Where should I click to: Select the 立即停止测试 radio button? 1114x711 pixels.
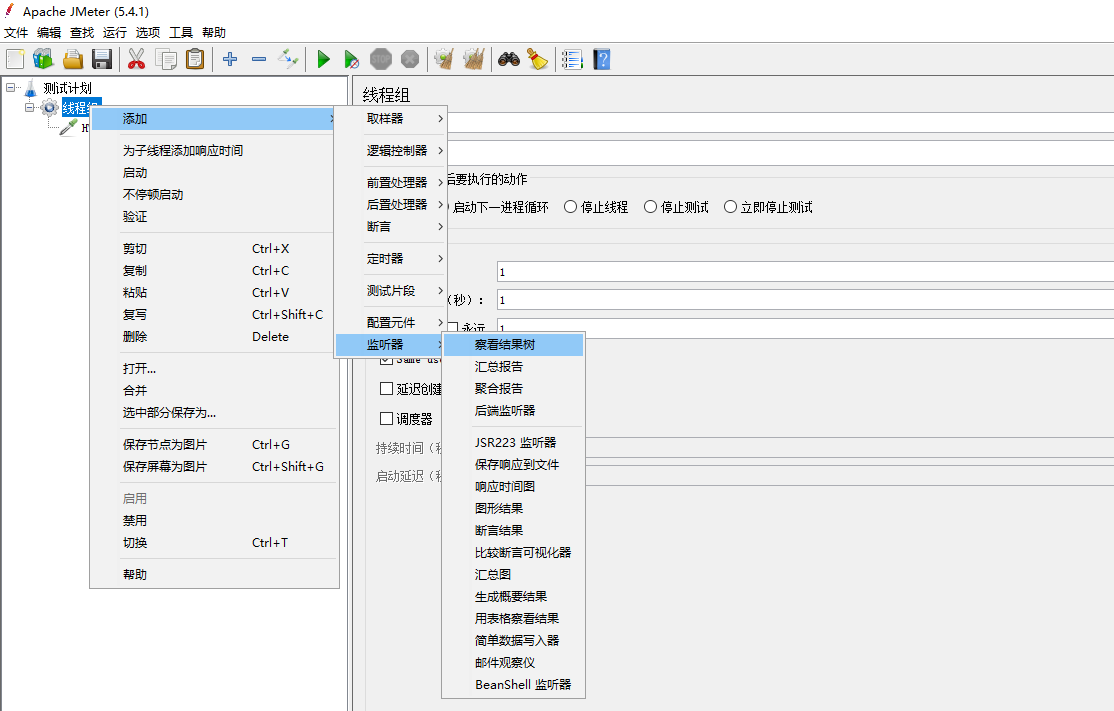coord(730,207)
